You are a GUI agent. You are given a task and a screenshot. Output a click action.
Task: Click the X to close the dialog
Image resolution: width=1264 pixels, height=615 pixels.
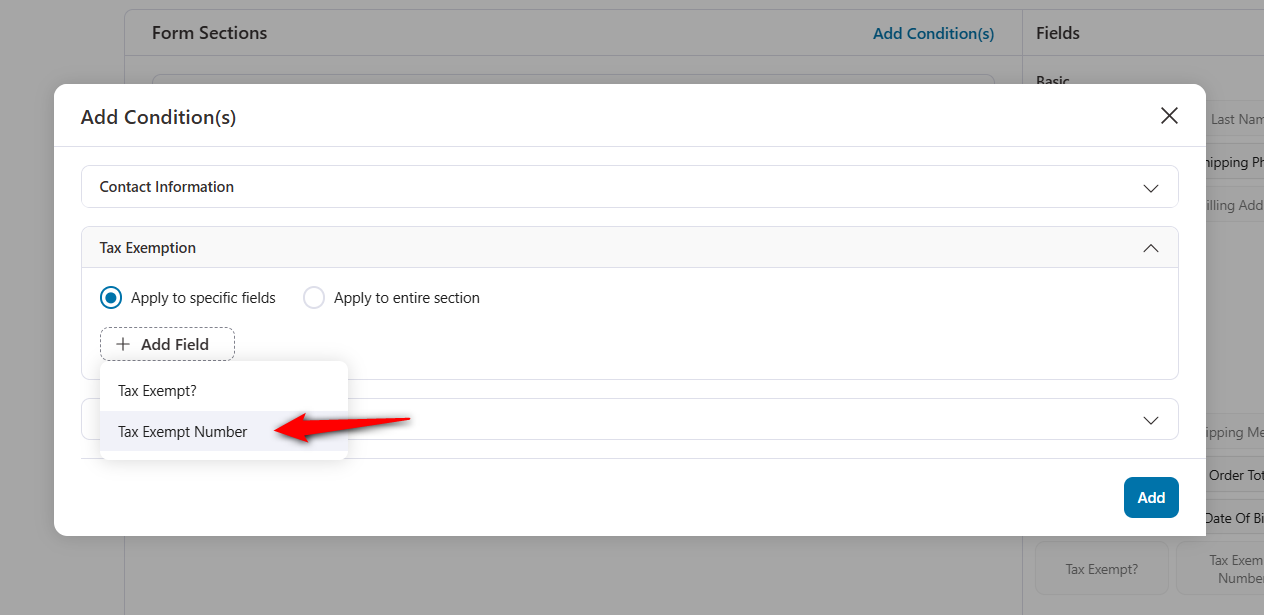click(1168, 115)
